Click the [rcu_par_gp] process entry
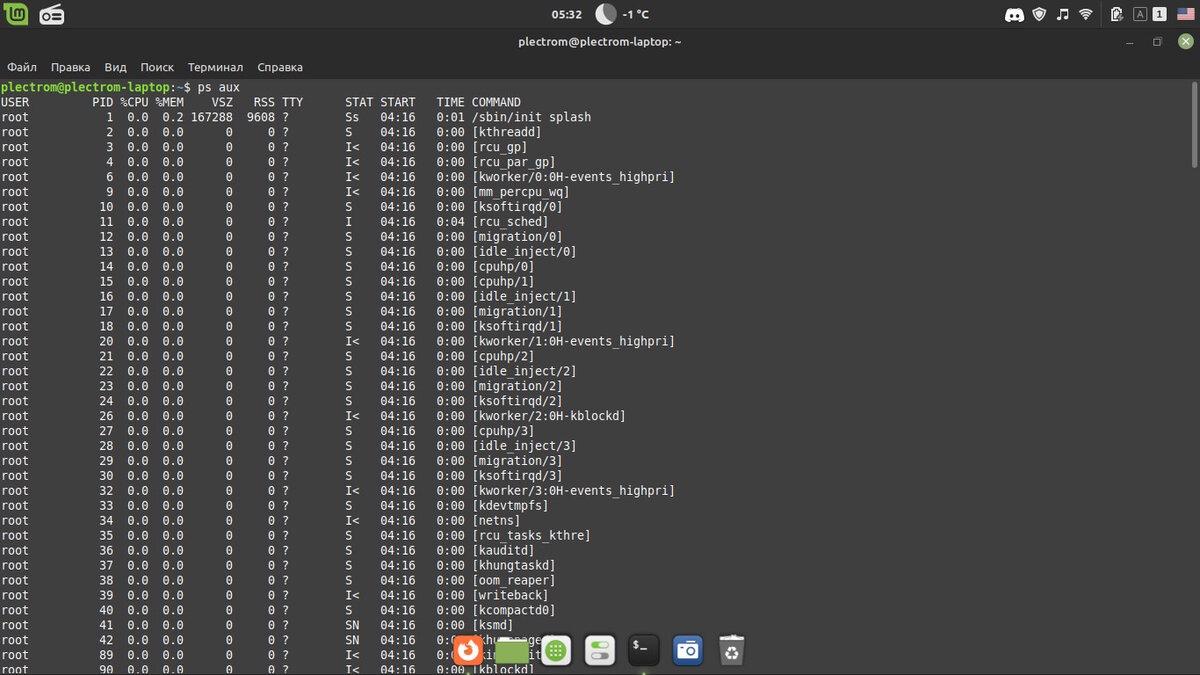This screenshot has height=675, width=1200. pyautogui.click(x=514, y=162)
